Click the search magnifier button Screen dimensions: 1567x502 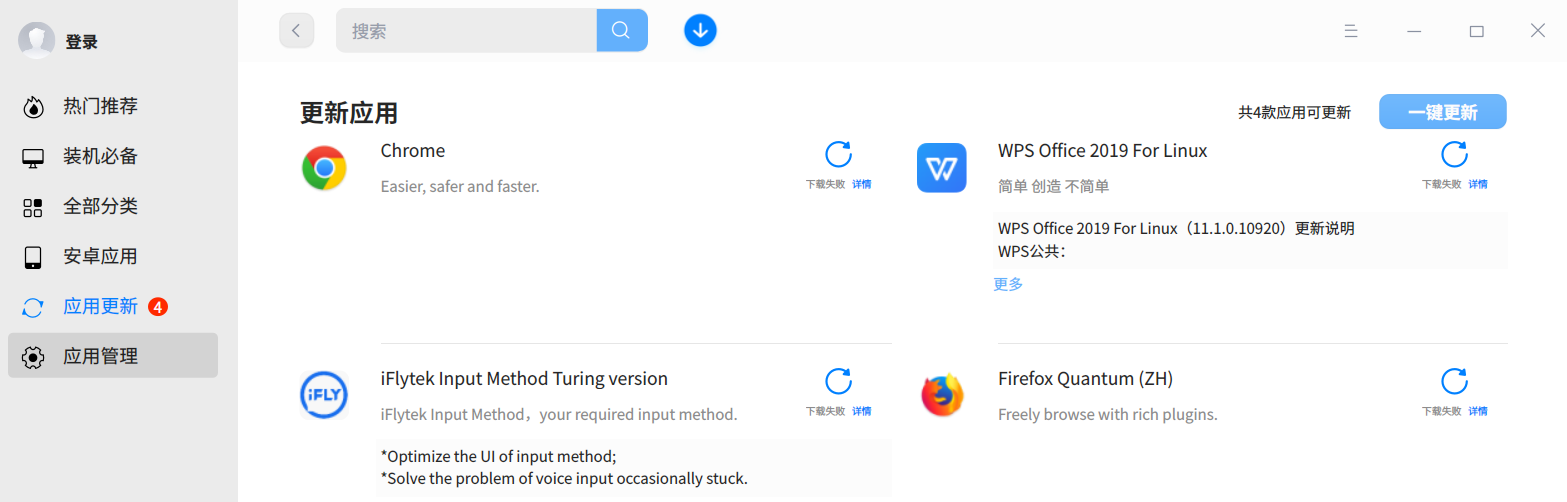coord(621,31)
